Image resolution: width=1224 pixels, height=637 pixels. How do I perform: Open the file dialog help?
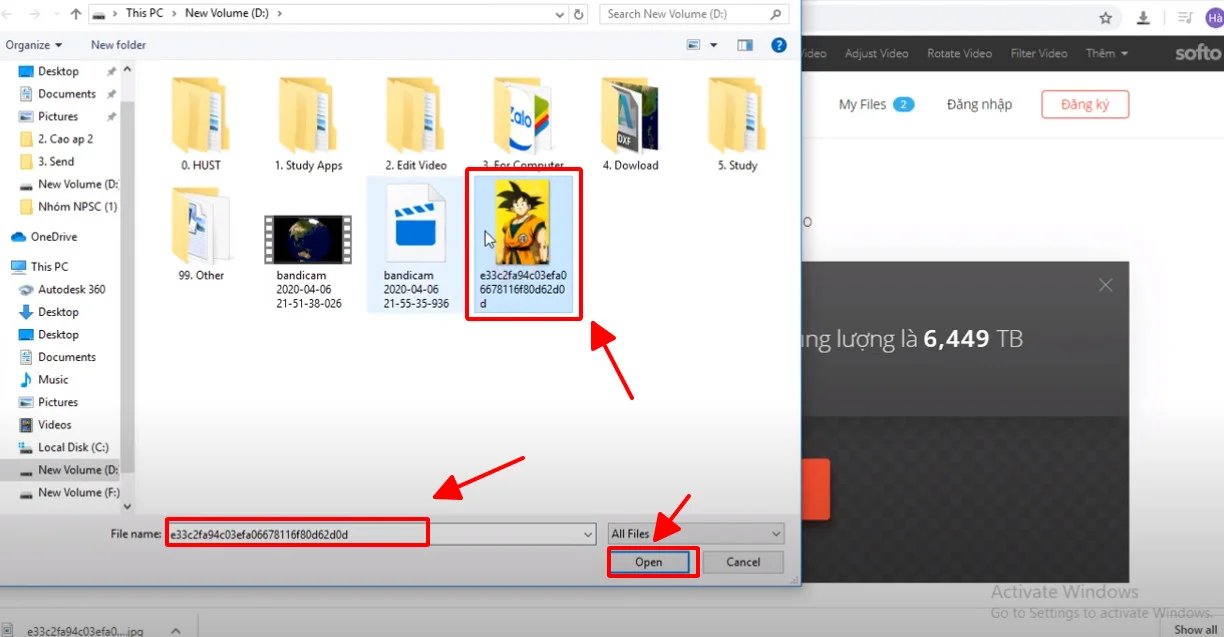779,45
